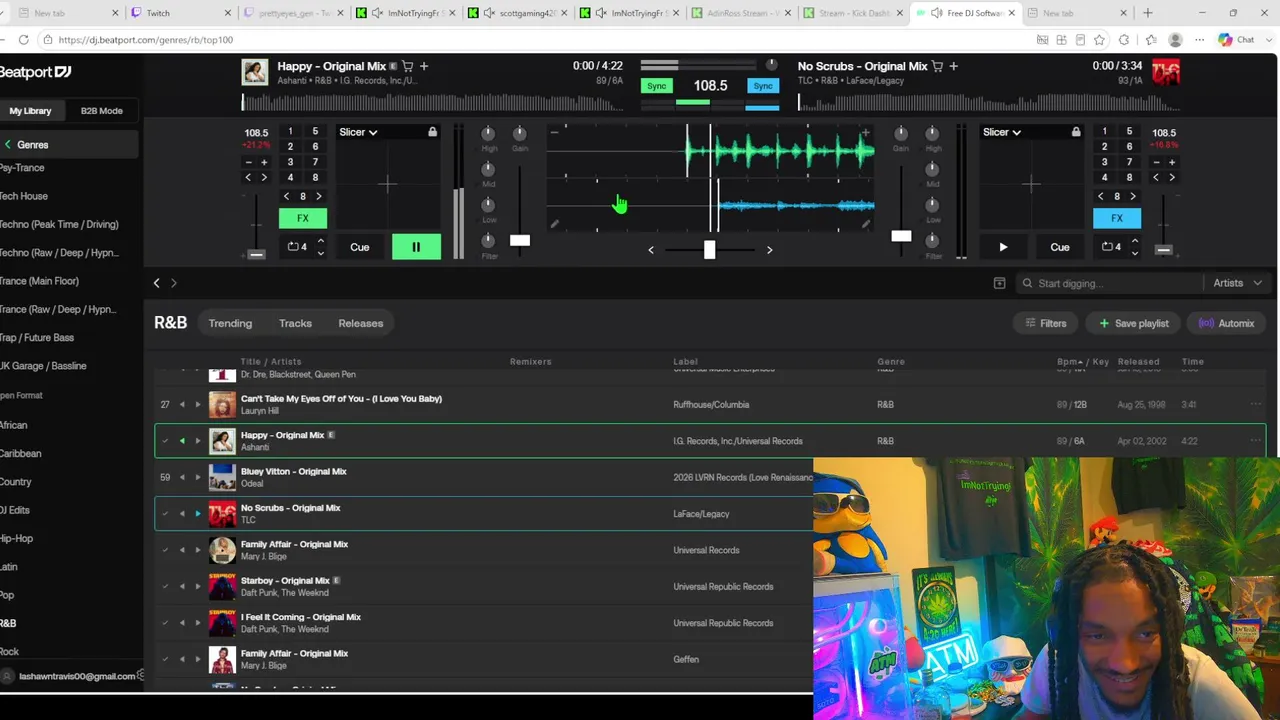
Task: Switch to the Tracks tab
Action: click(295, 323)
